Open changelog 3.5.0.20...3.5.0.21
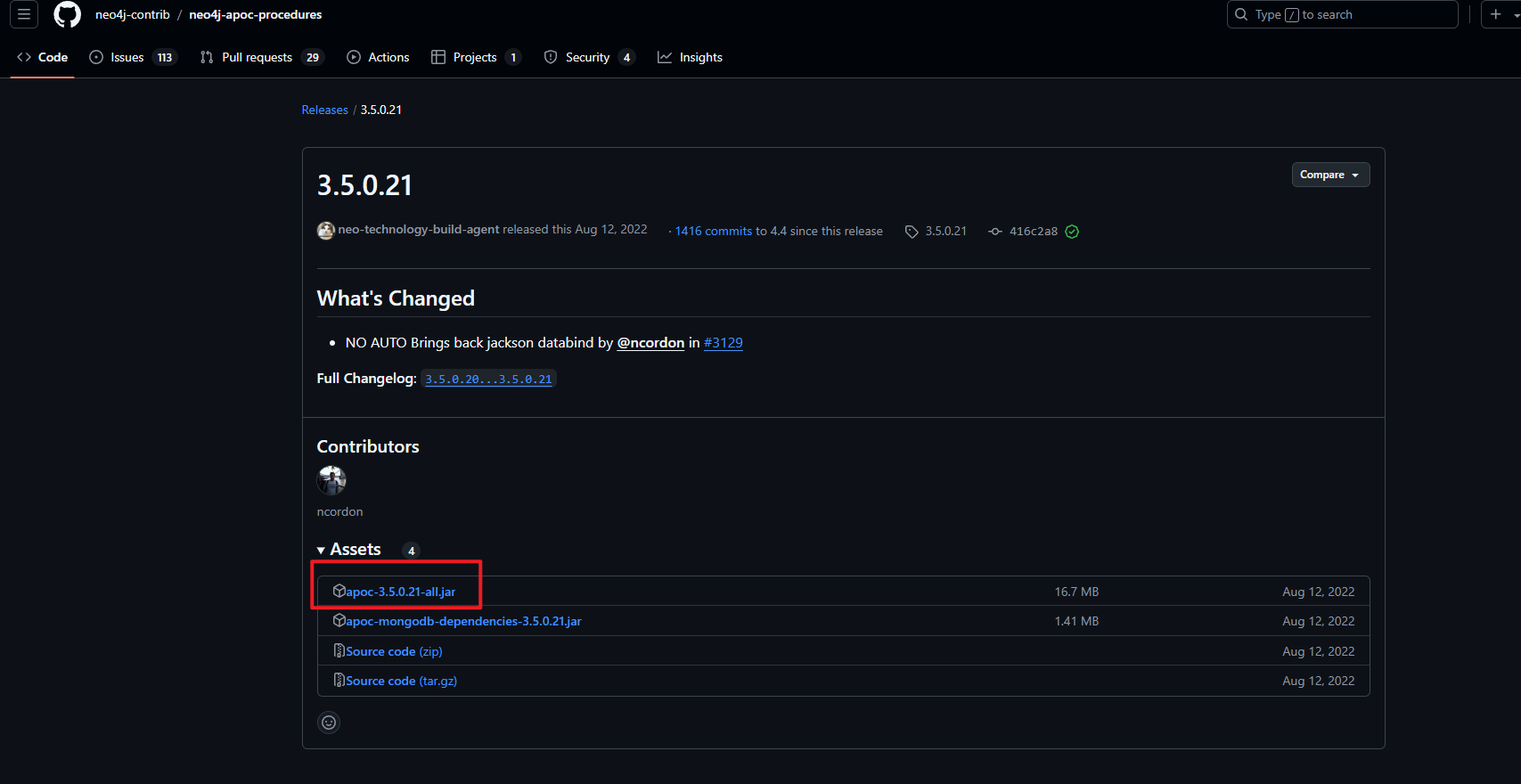The image size is (1521, 784). [x=488, y=379]
